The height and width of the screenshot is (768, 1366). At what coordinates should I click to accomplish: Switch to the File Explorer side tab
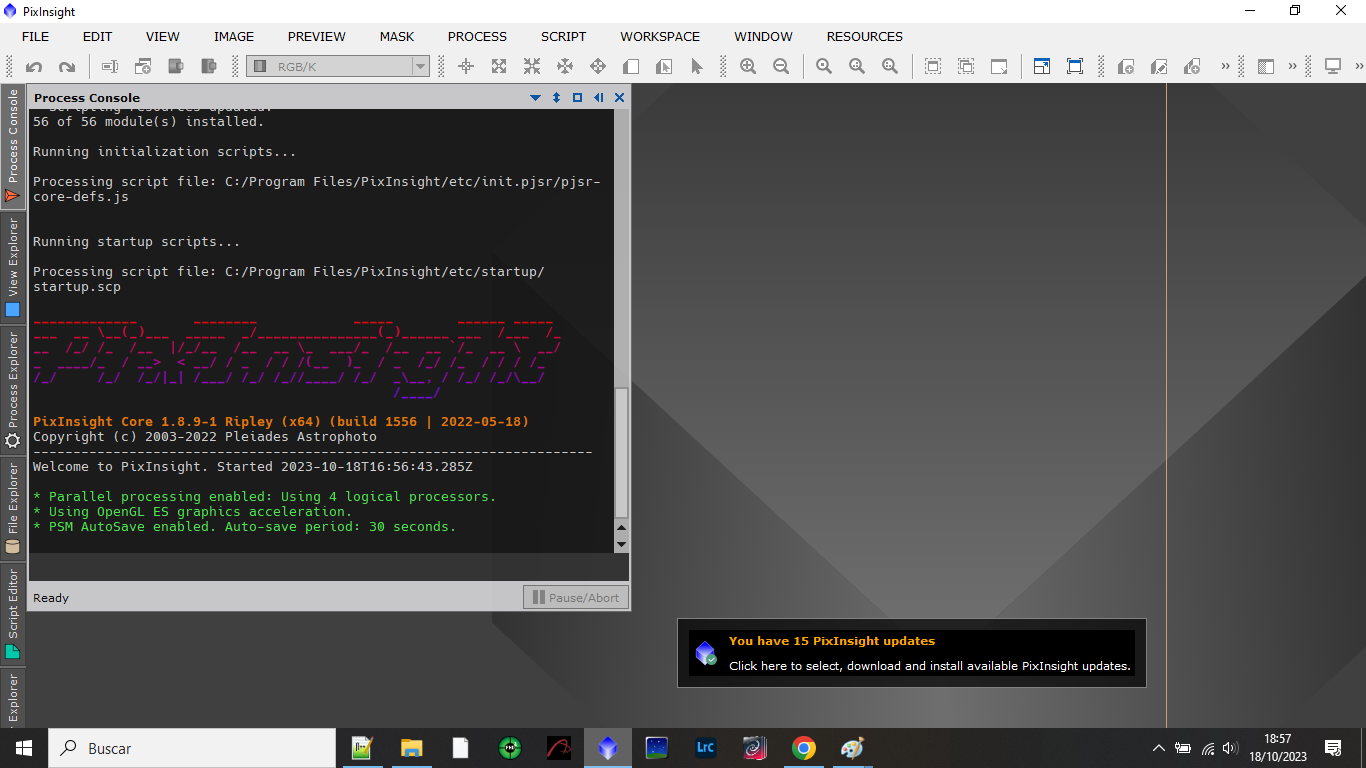point(13,508)
